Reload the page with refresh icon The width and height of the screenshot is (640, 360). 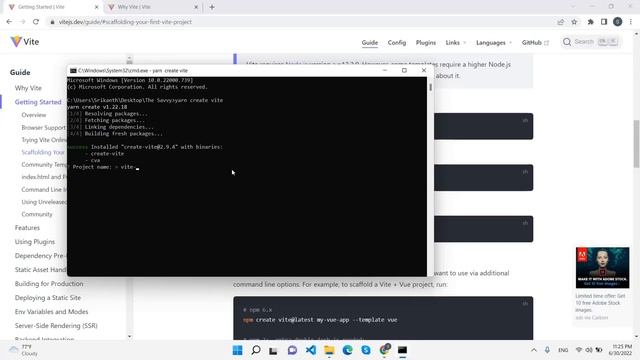(36, 22)
